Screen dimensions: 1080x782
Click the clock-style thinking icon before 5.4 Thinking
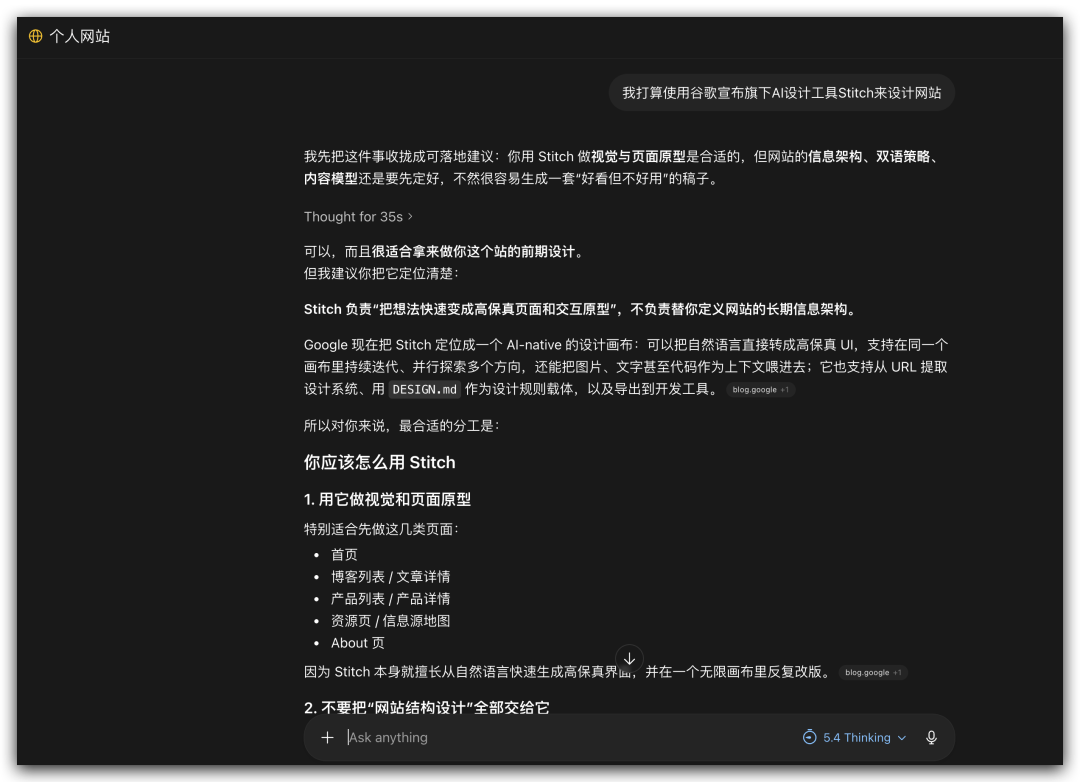pyautogui.click(x=809, y=737)
